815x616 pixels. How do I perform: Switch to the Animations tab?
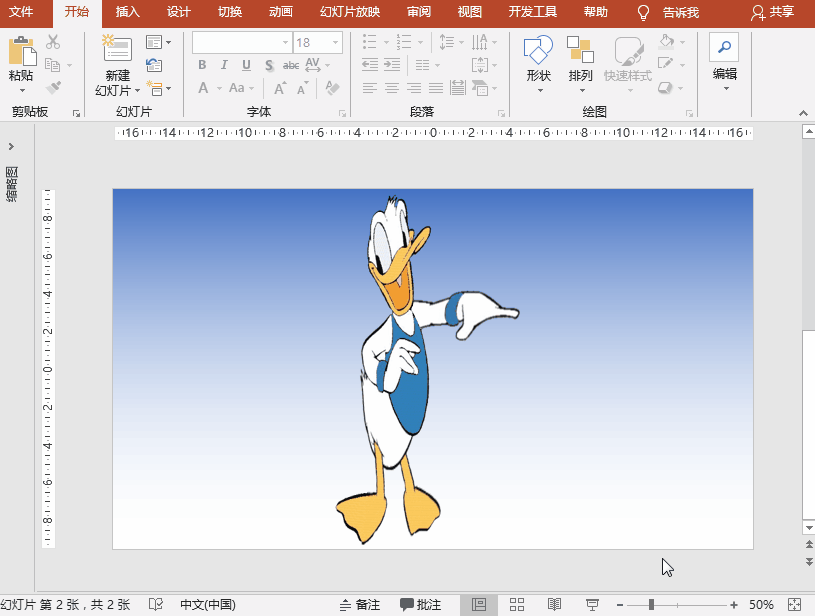(281, 11)
